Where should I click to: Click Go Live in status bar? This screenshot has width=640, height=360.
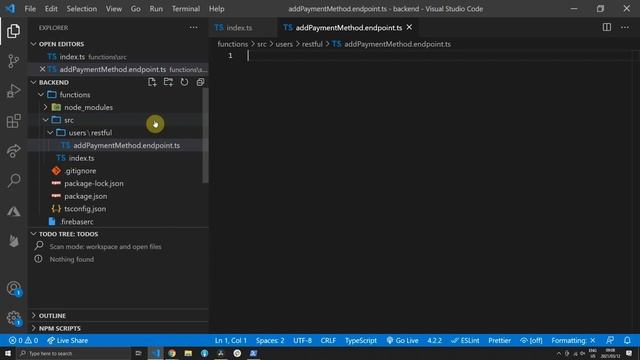click(x=402, y=340)
